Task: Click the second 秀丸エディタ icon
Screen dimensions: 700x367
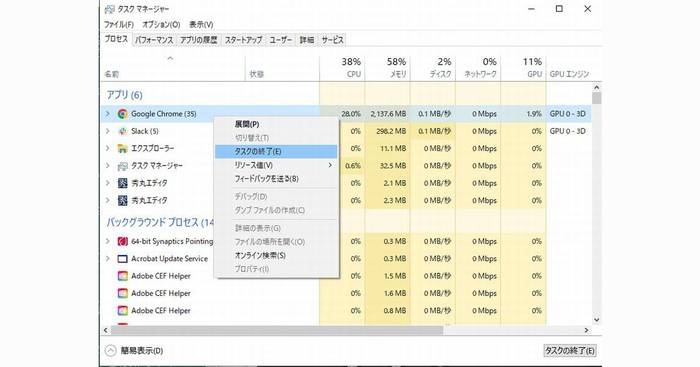Action: pyautogui.click(x=122, y=200)
